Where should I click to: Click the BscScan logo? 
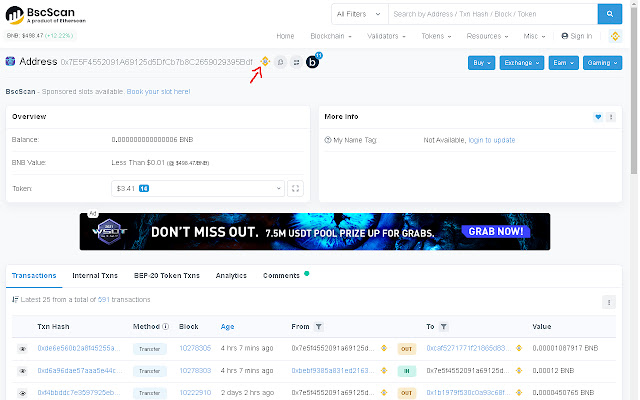46,15
